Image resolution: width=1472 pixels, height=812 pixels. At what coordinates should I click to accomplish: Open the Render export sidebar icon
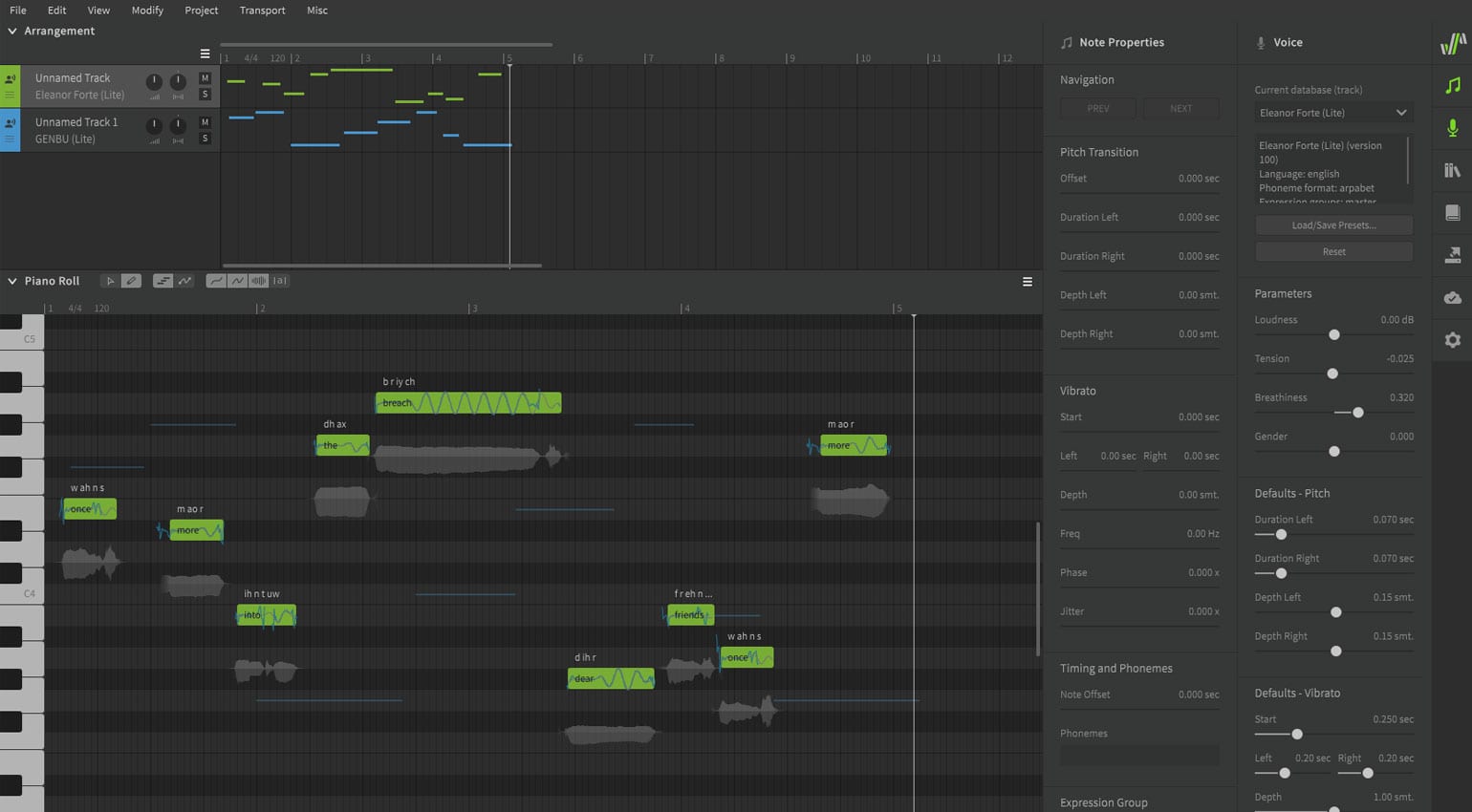click(1453, 255)
